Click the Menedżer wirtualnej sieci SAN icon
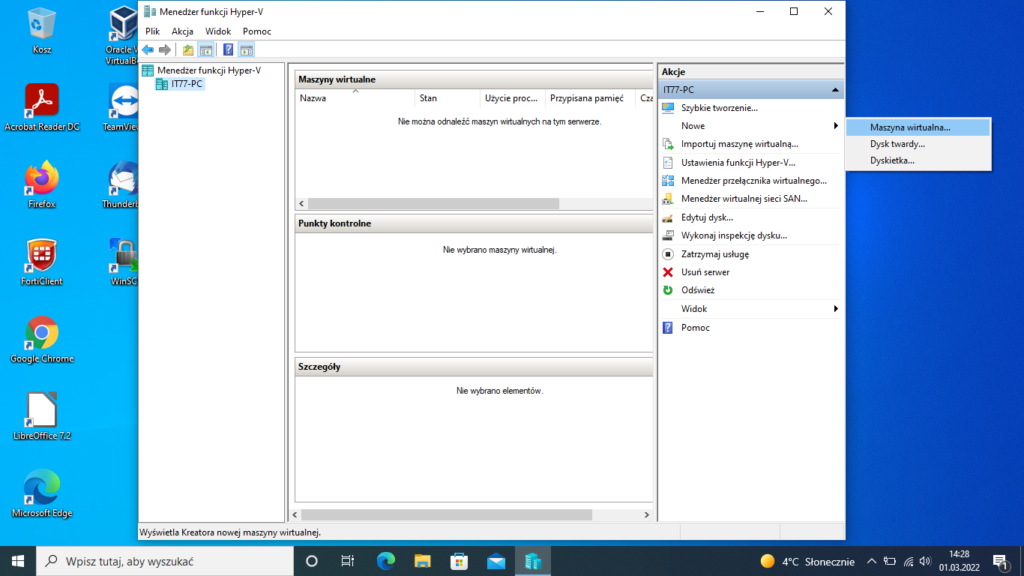 point(668,199)
